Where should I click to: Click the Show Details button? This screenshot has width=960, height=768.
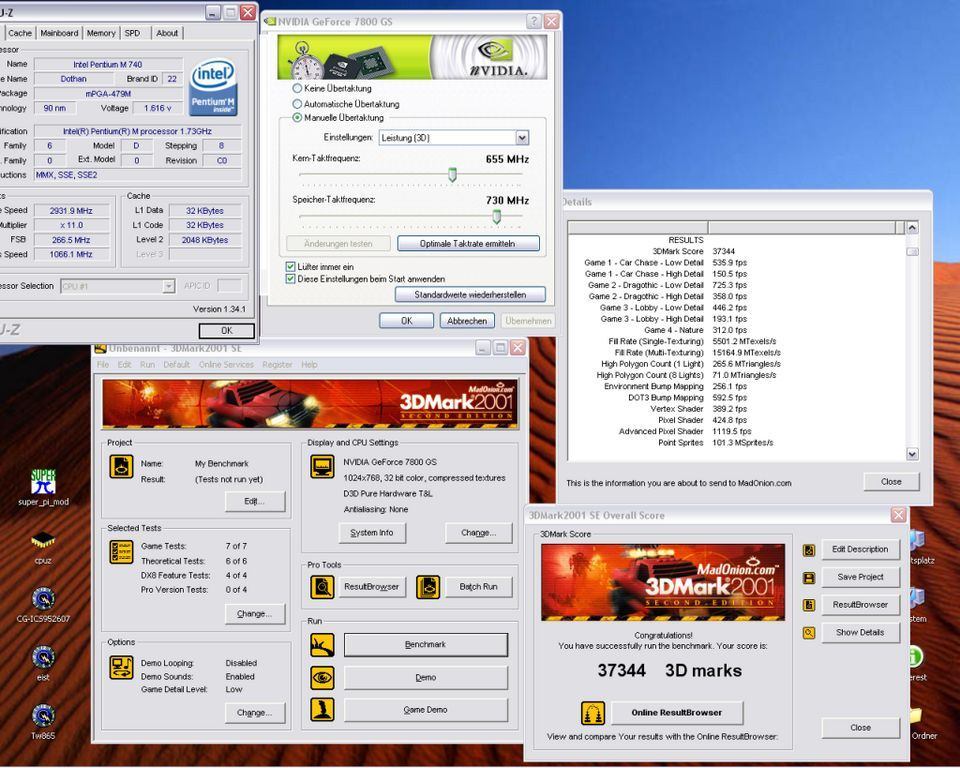pos(860,632)
